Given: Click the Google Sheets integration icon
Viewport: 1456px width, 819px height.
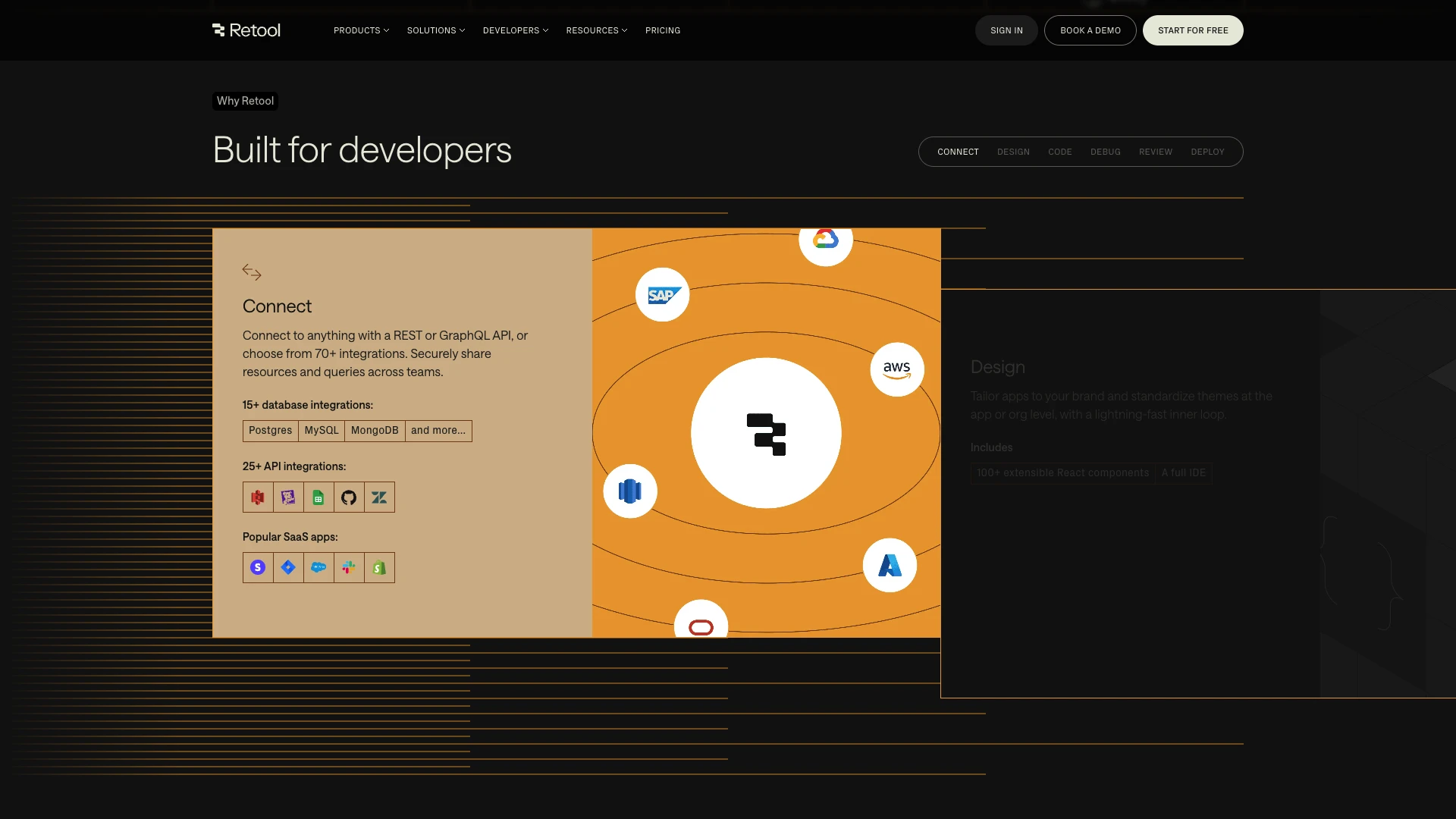Looking at the screenshot, I should [318, 497].
